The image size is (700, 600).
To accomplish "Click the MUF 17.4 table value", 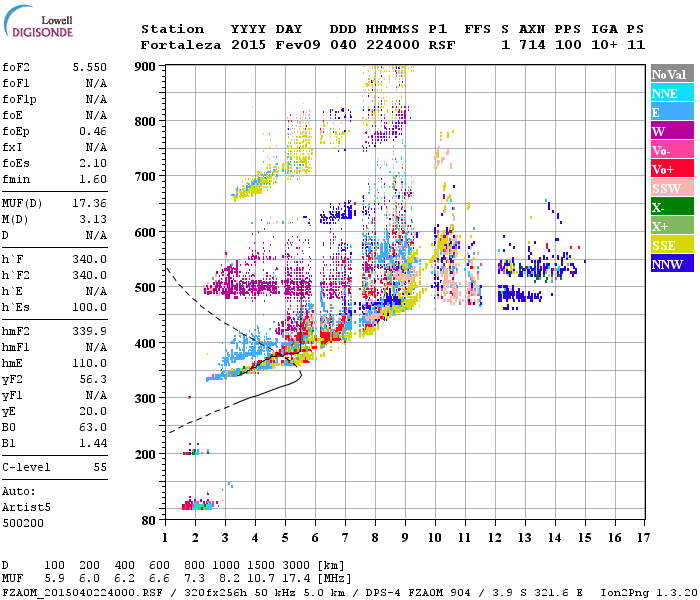I will point(296,579).
